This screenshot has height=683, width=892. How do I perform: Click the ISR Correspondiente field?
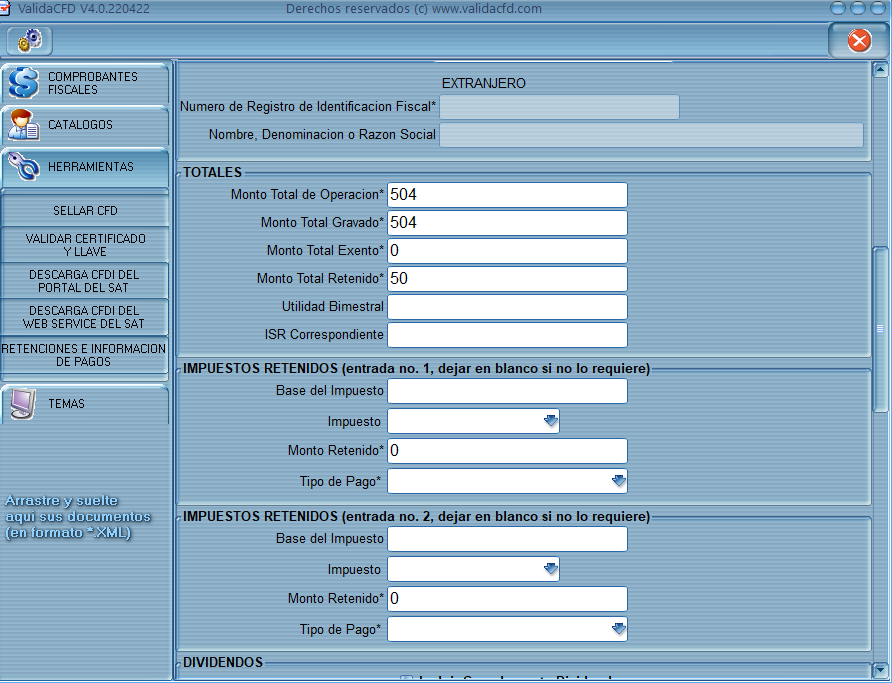point(507,335)
